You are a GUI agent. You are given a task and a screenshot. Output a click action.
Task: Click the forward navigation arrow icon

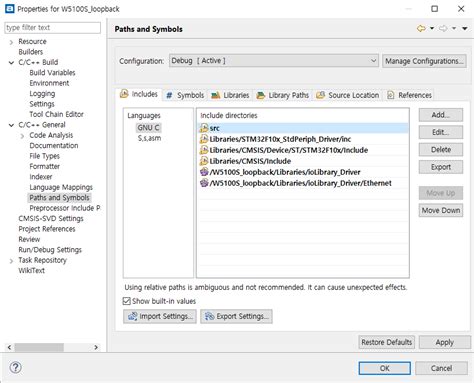443,29
